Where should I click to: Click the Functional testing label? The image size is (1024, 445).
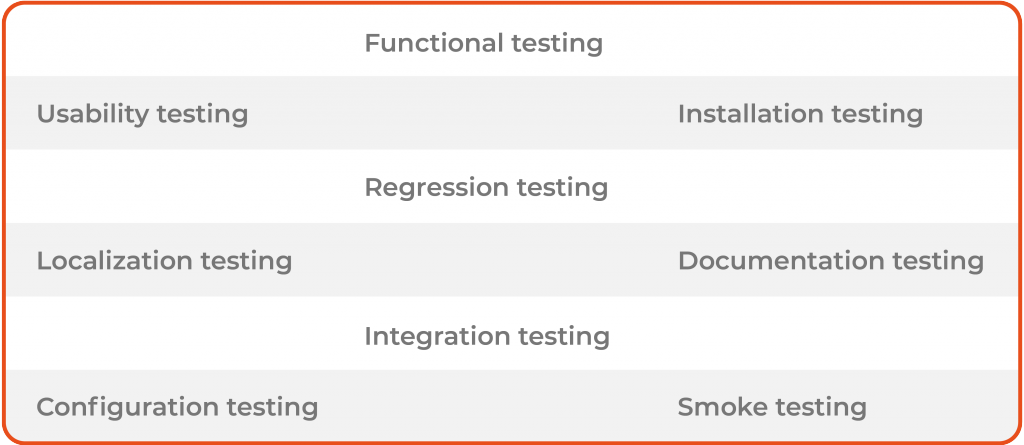coord(483,44)
